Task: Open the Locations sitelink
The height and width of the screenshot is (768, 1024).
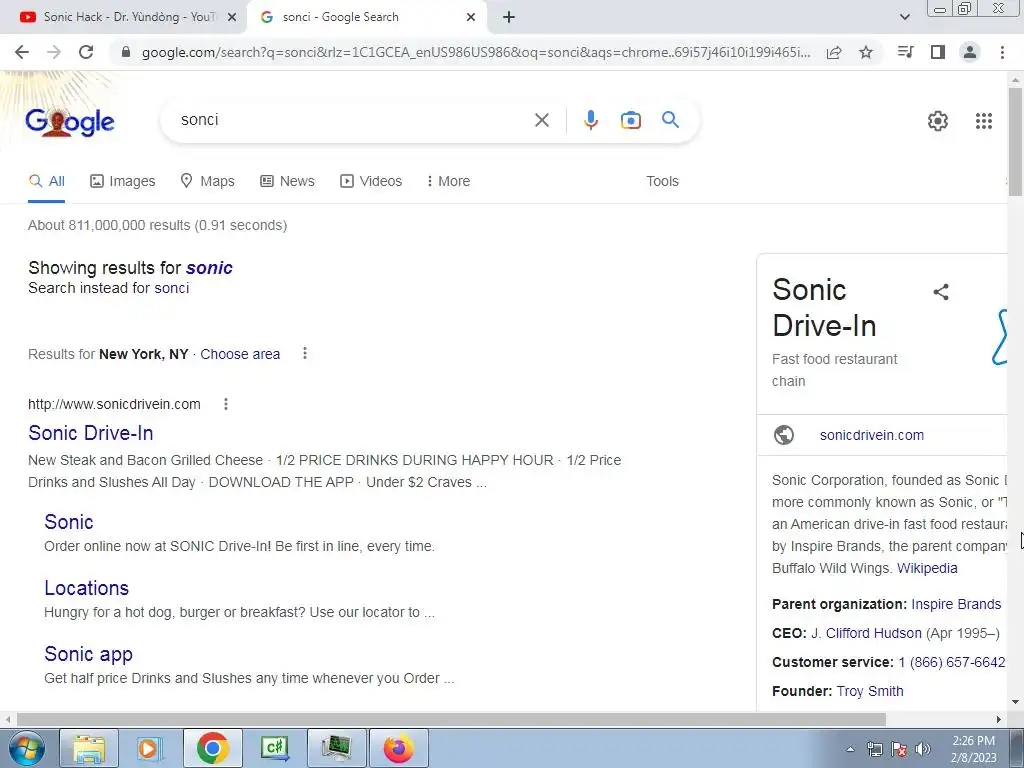Action: (x=86, y=588)
